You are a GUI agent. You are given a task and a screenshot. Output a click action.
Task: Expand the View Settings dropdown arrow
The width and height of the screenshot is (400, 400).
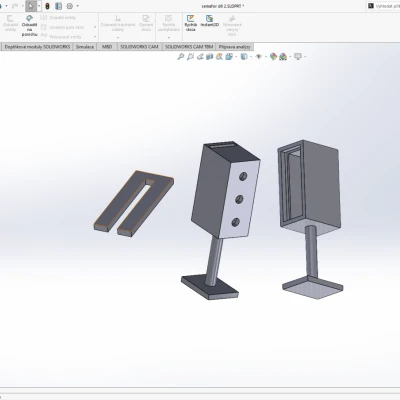305,57
